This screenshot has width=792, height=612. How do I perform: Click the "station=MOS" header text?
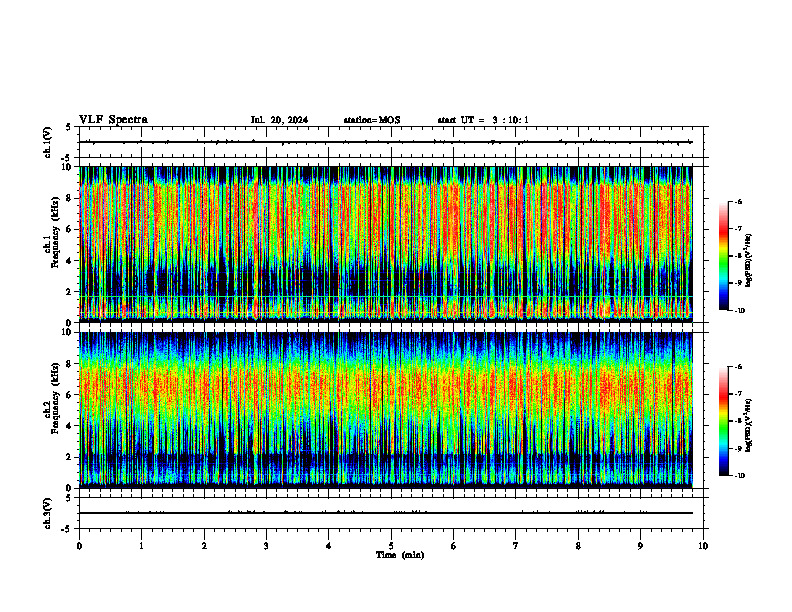(x=372, y=120)
